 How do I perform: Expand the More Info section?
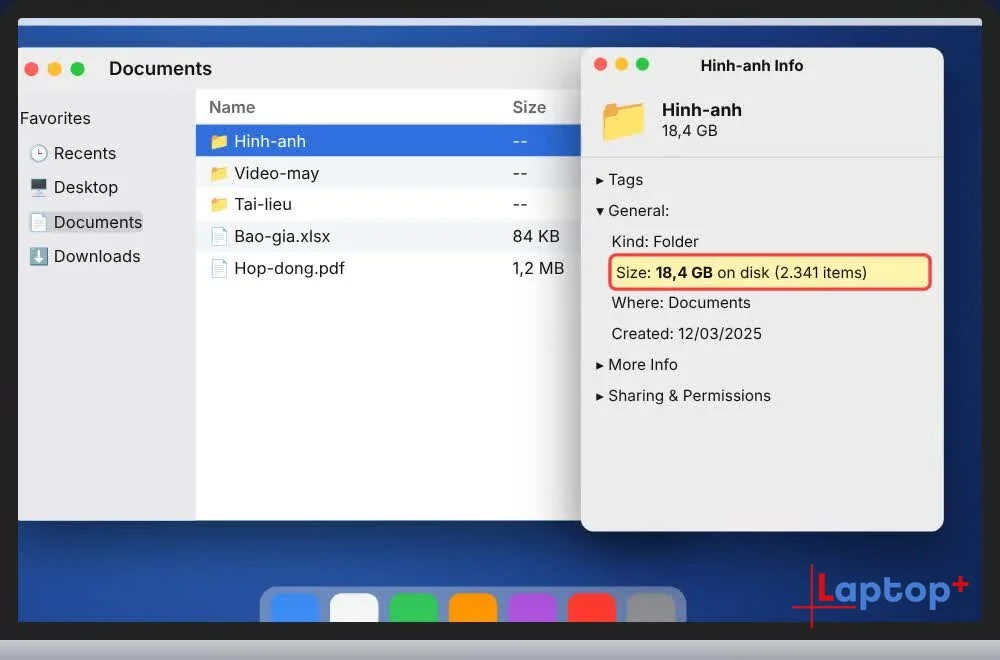599,365
